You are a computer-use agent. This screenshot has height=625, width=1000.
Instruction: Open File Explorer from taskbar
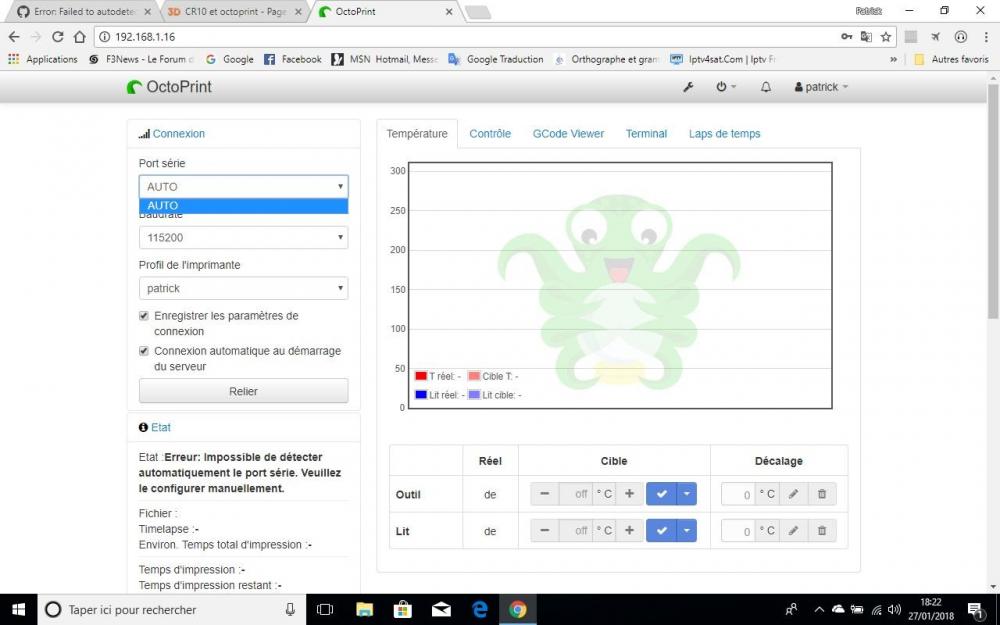click(364, 610)
